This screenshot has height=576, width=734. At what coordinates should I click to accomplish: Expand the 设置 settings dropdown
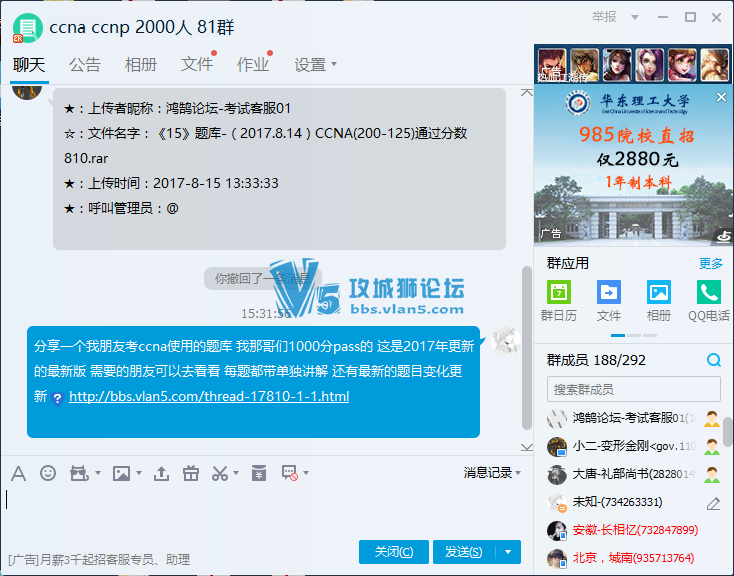[x=316, y=65]
